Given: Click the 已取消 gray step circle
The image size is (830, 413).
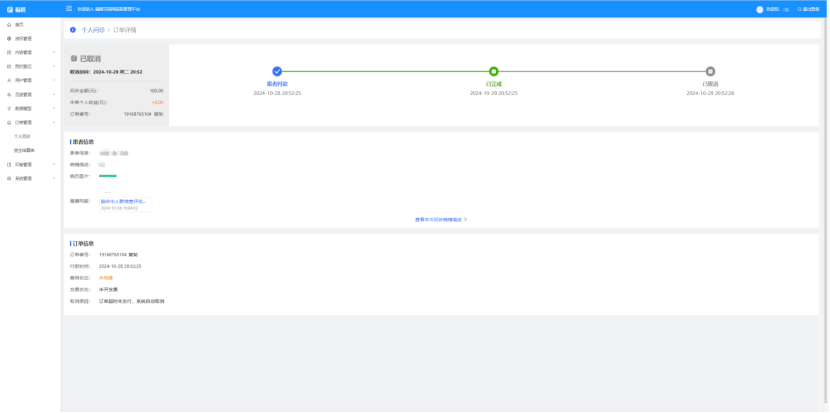Looking at the screenshot, I should 710,72.
